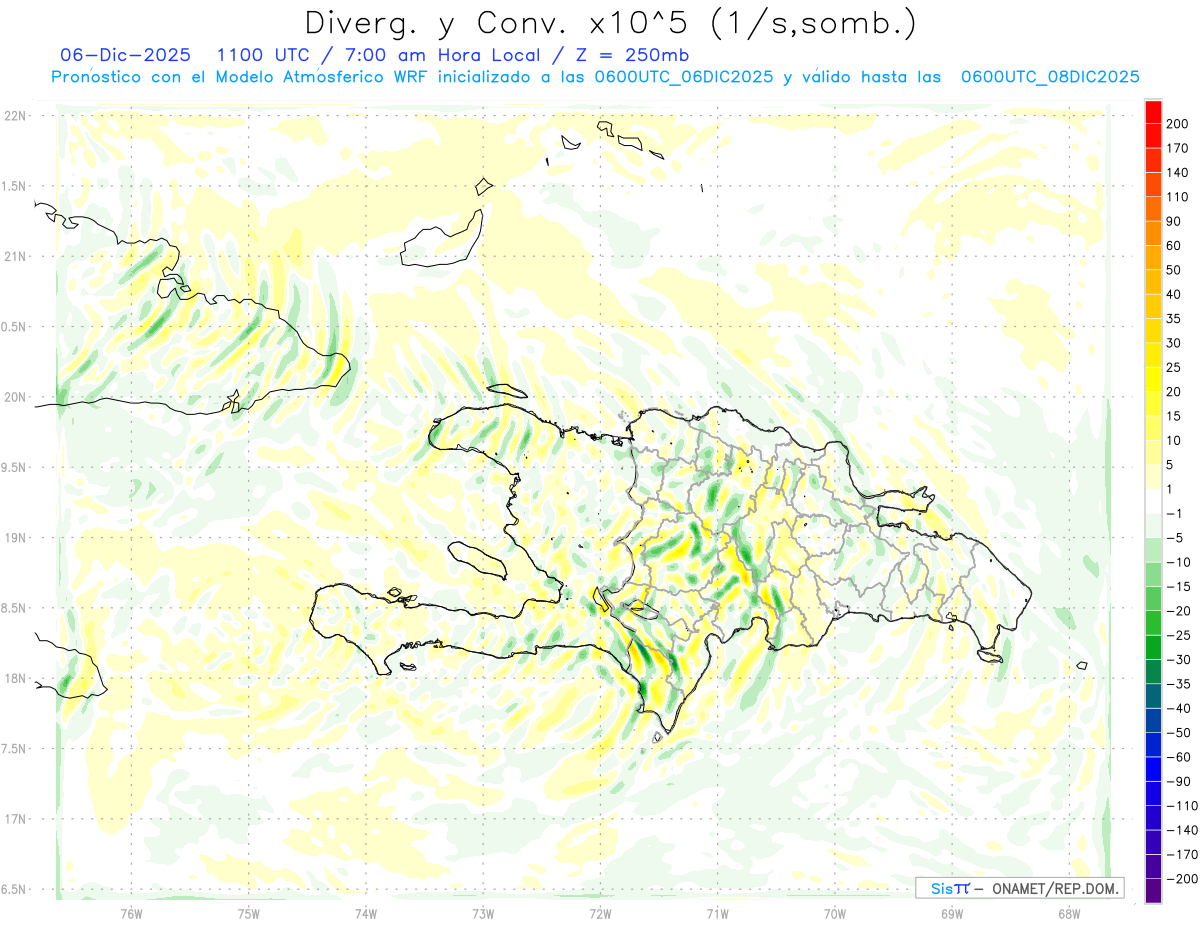The height and width of the screenshot is (927, 1200).
Task: Click the '74W' longitude label
Action: pyautogui.click(x=366, y=914)
